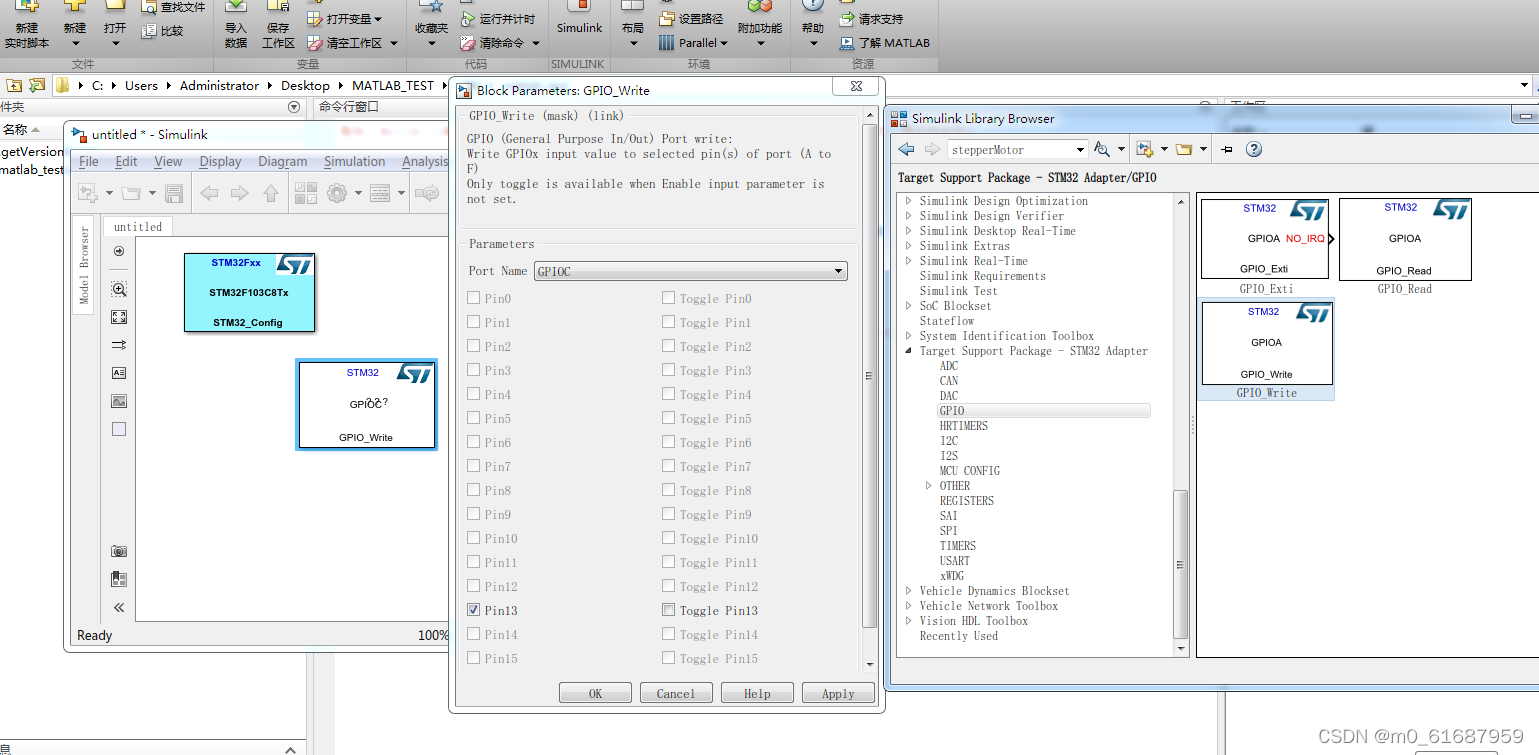Collapse Target Support Package STM32 Adapter node
This screenshot has height=755, width=1539.
coord(909,351)
